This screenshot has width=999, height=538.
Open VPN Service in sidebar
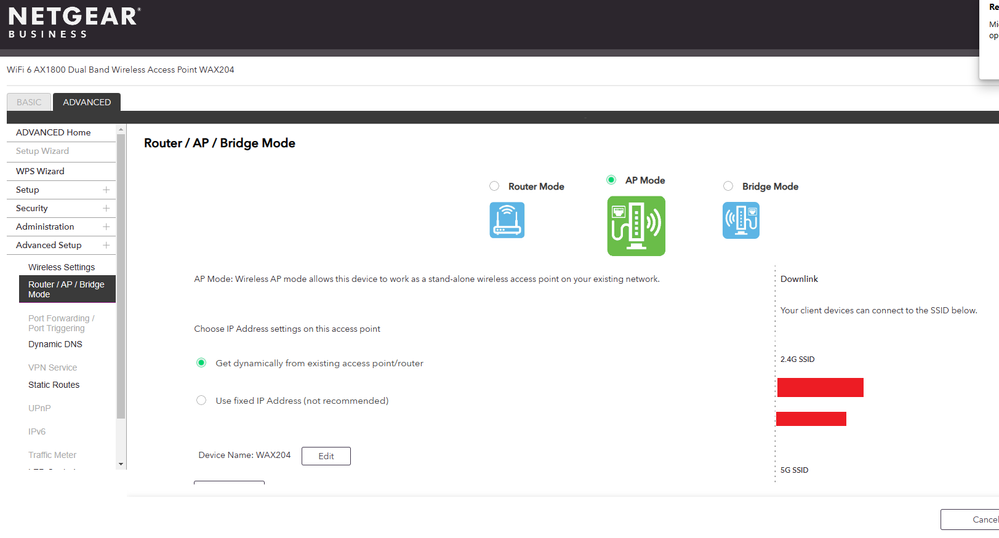point(52,368)
